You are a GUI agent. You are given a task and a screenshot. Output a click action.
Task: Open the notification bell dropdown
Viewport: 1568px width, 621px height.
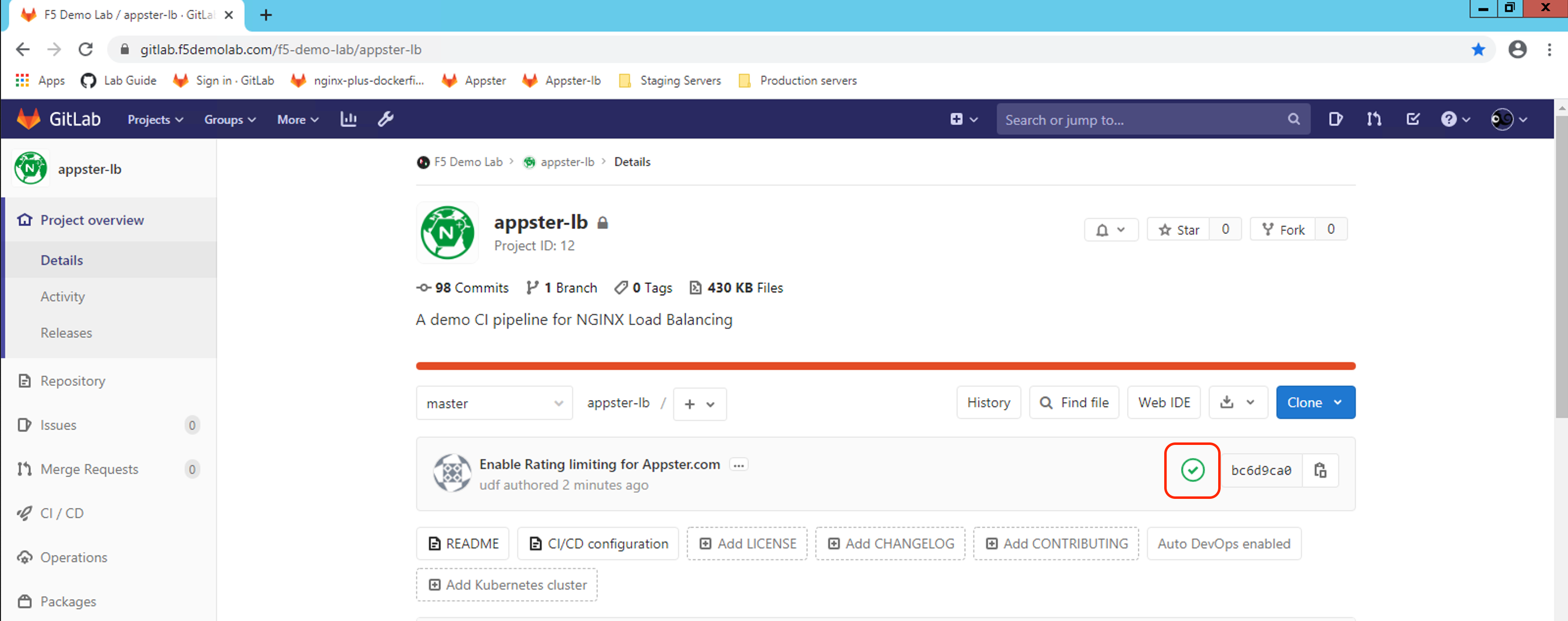[1111, 230]
